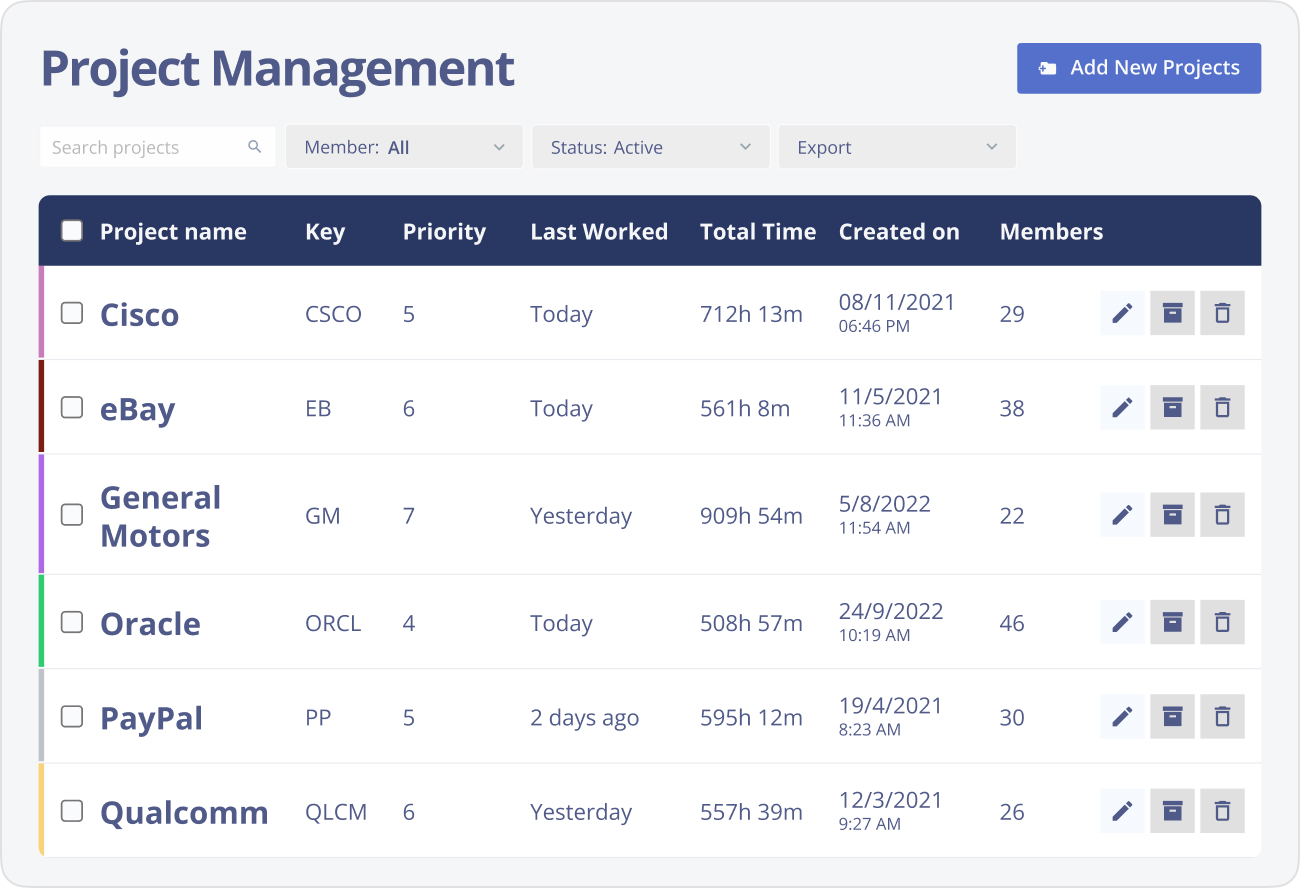
Task: Select all projects using the header checkbox
Action: point(71,230)
